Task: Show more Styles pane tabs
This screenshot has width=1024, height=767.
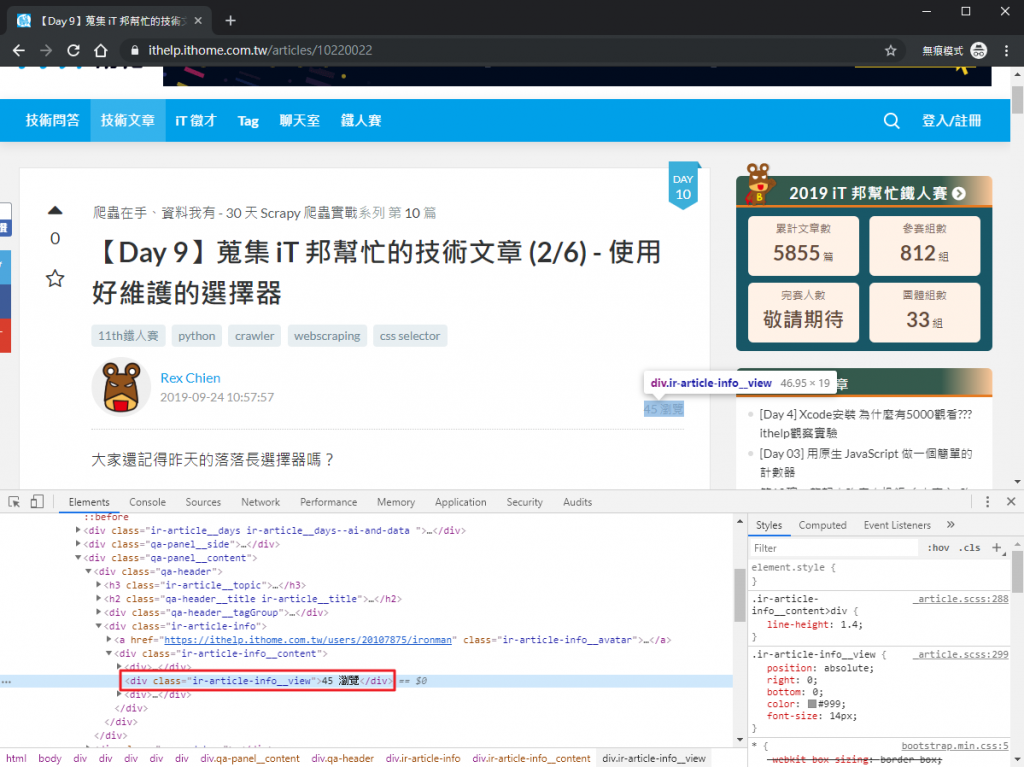Action: [x=950, y=525]
